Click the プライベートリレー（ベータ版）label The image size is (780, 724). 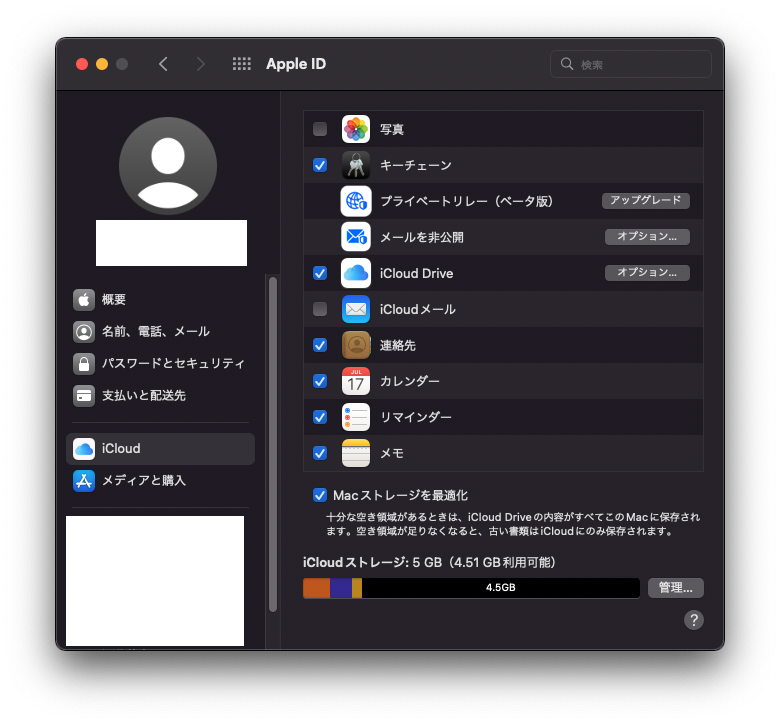coord(467,201)
